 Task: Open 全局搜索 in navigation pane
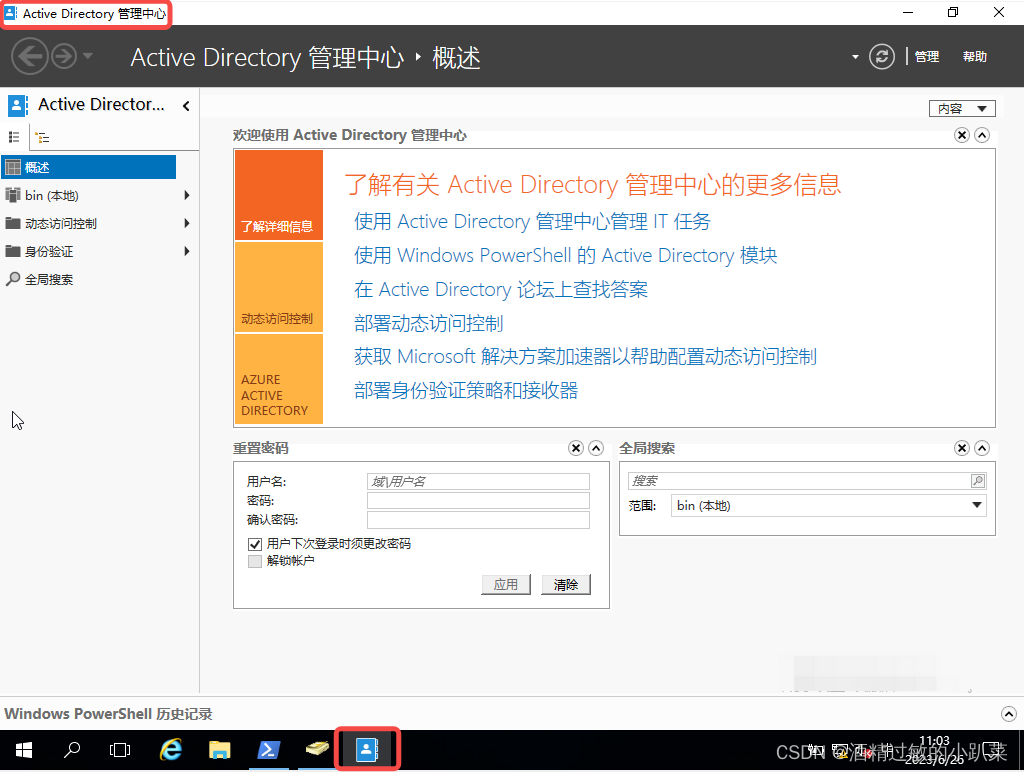(x=48, y=280)
